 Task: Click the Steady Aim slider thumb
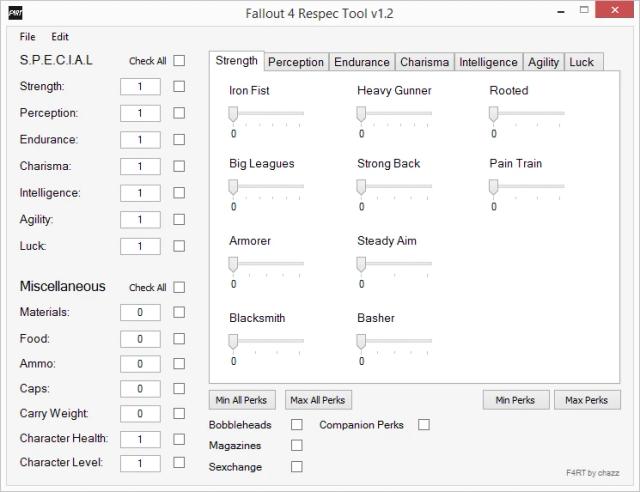point(361,264)
